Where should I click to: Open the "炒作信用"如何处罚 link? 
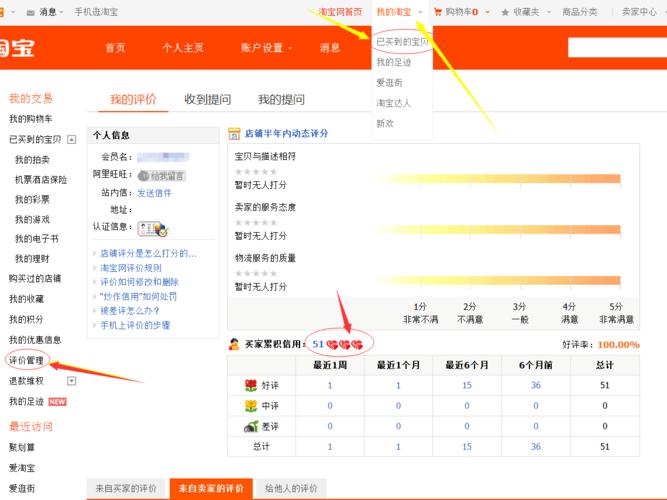click(x=138, y=297)
